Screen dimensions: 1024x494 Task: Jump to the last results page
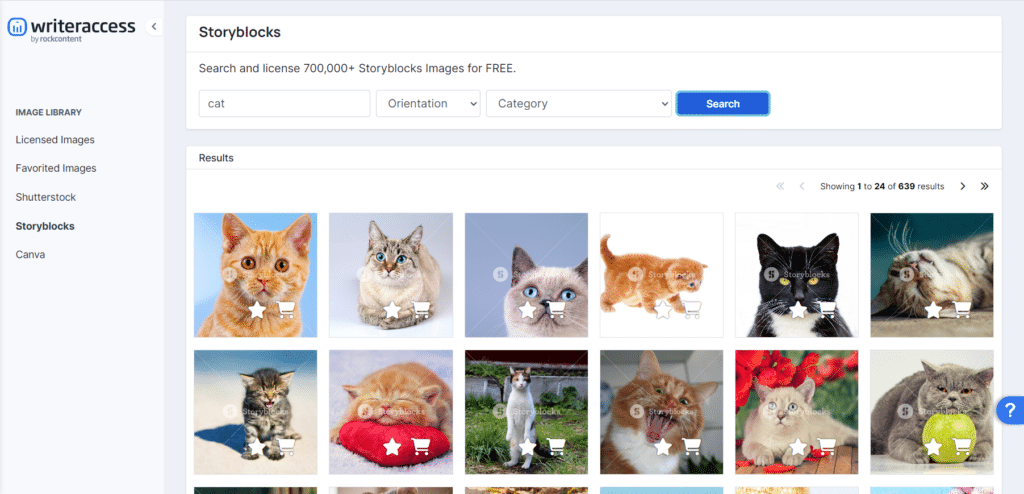pyautogui.click(x=985, y=186)
